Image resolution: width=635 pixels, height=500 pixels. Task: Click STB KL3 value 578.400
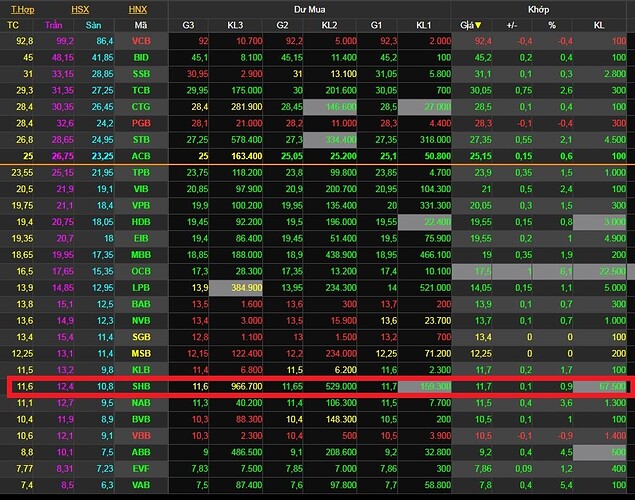247,140
